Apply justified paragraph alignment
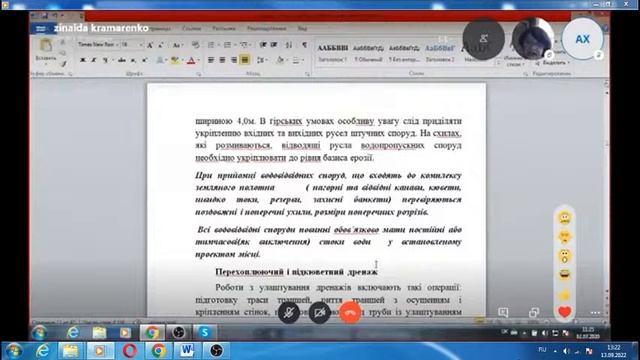This screenshot has height=360, width=640. [x=245, y=60]
